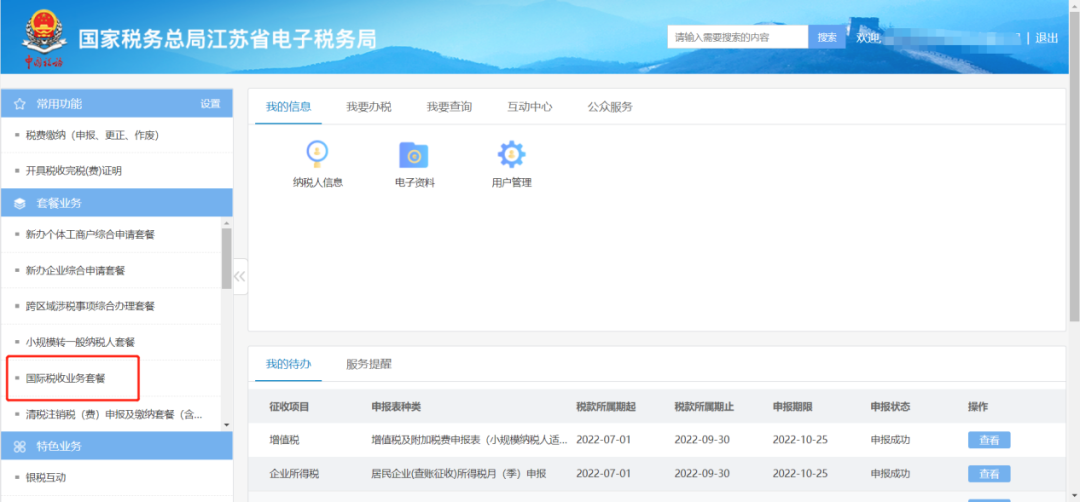Image resolution: width=1080 pixels, height=502 pixels.
Task: Click the 退出 logout link
Action: point(1046,38)
